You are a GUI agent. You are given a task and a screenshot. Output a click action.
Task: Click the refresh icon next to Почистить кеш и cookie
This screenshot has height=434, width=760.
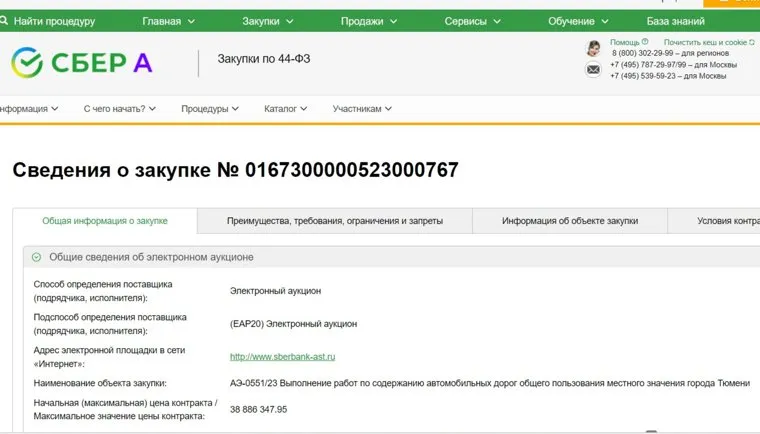752,43
